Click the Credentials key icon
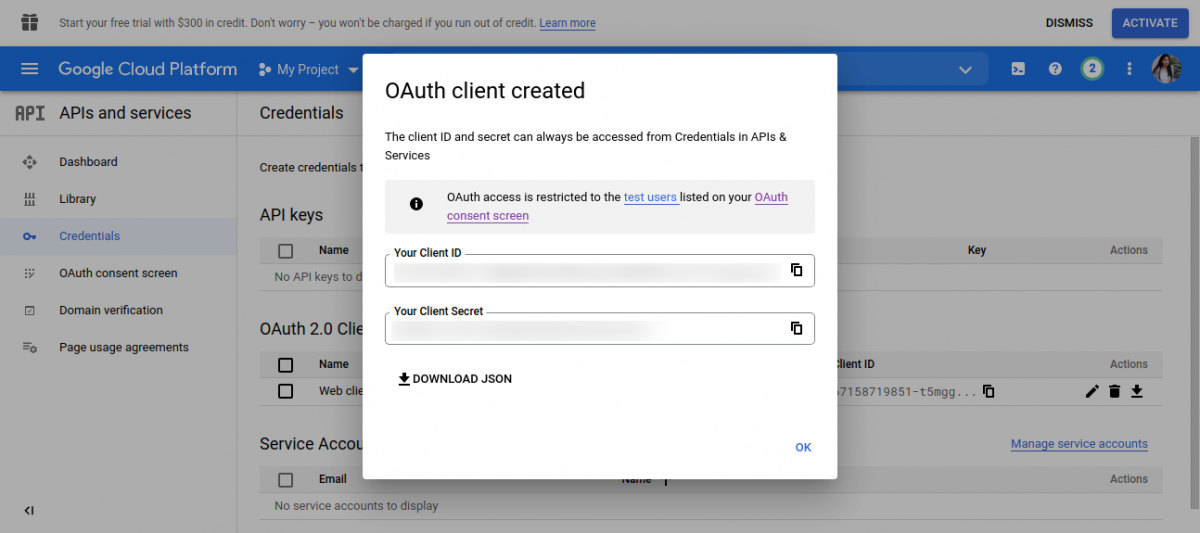The height and width of the screenshot is (533, 1200). coord(29,236)
